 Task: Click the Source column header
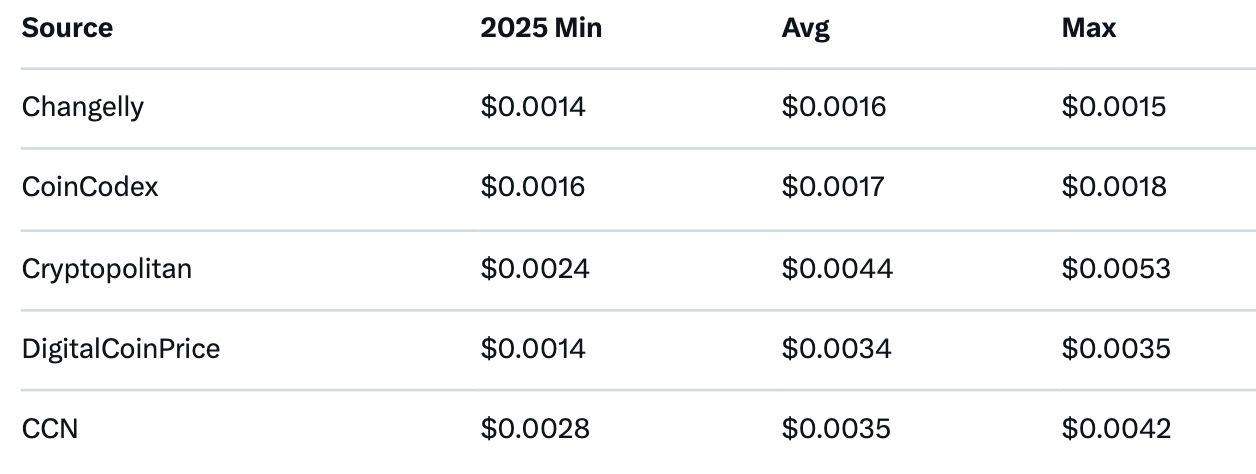pyautogui.click(x=67, y=28)
